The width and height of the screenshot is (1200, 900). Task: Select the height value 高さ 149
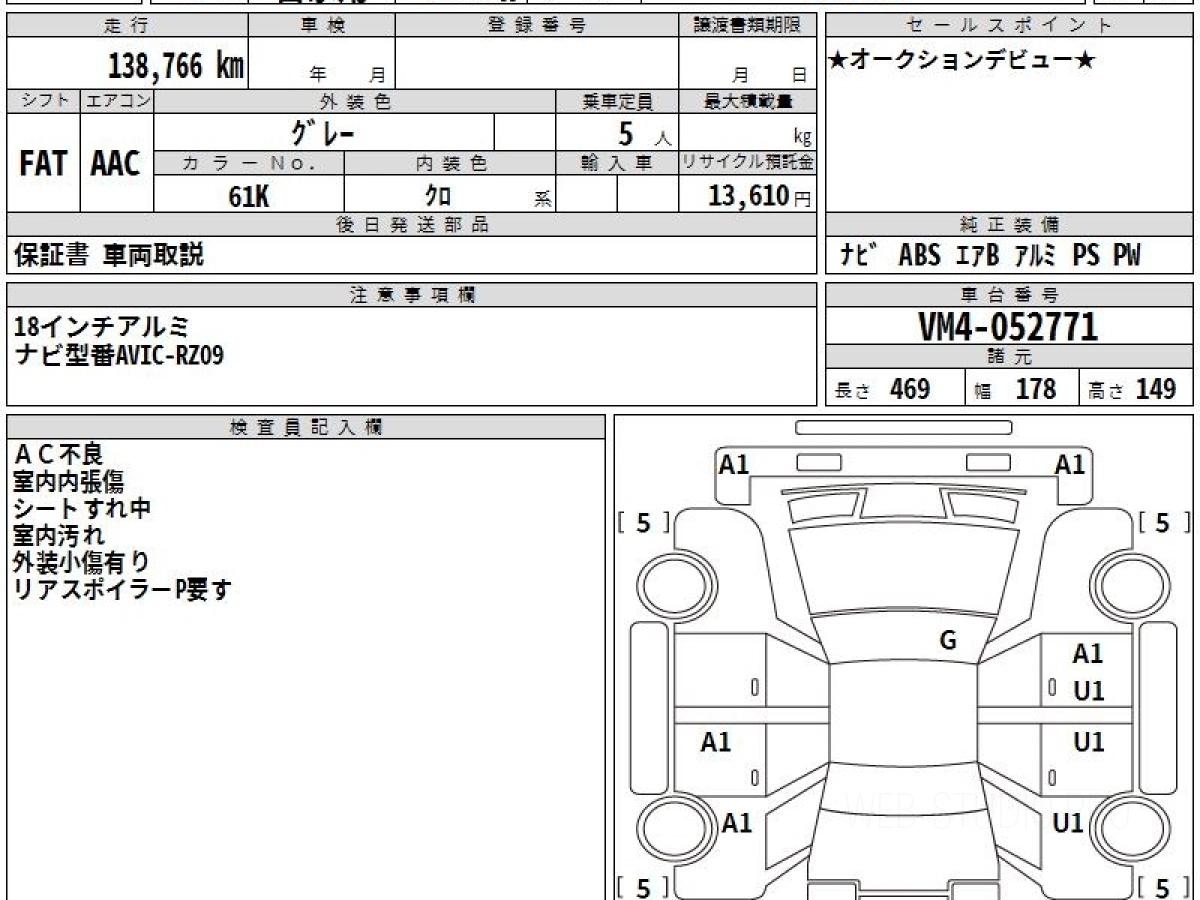(1133, 390)
